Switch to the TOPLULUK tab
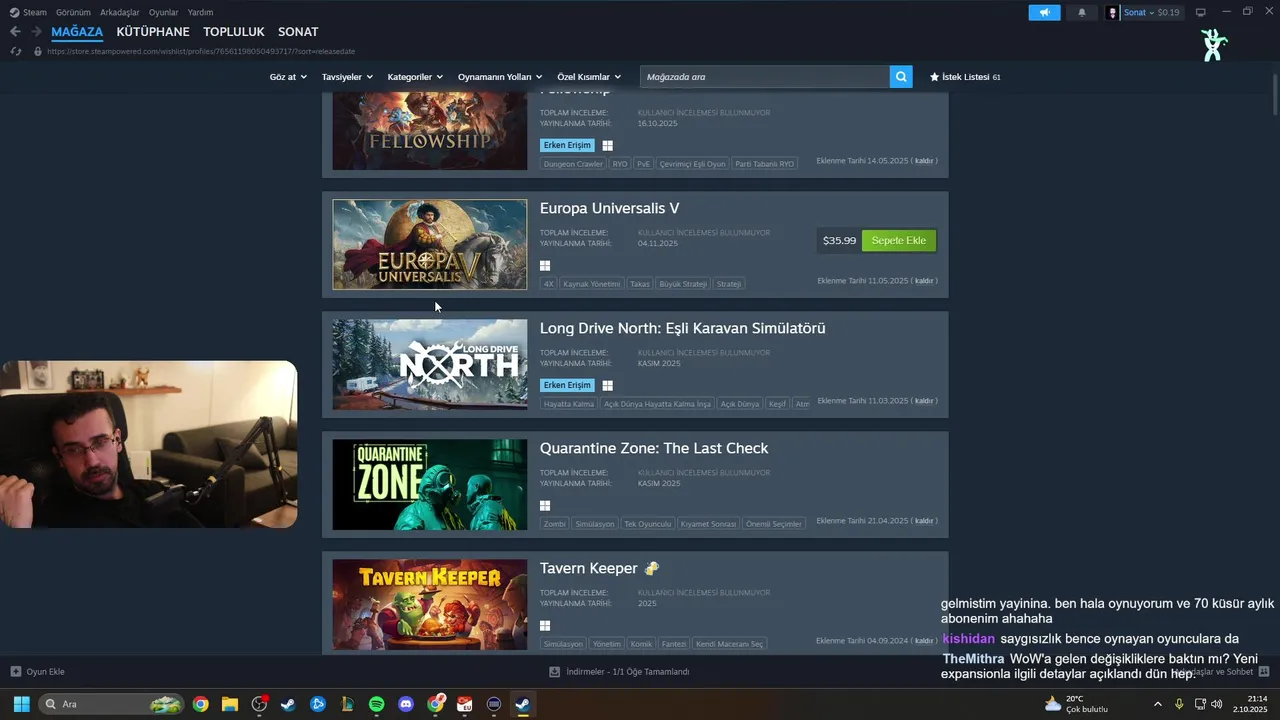This screenshot has height=720, width=1280. [234, 32]
